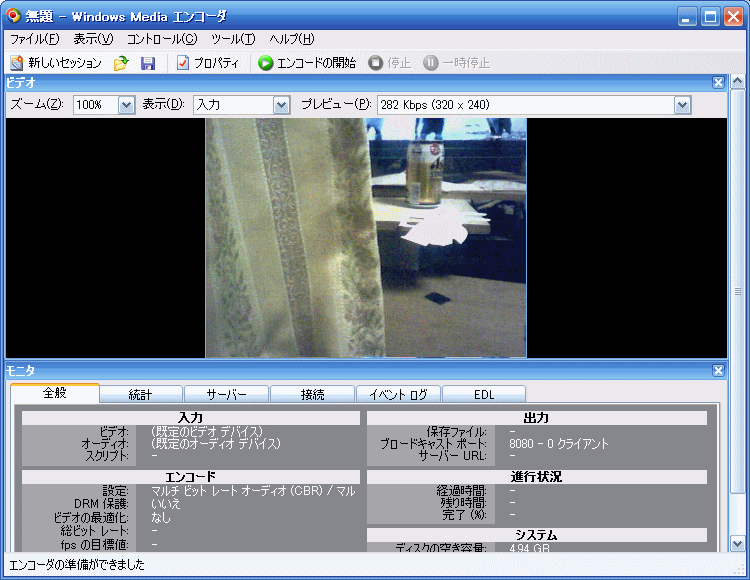Close the Monitor (モニタ) panel
The width and height of the screenshot is (750, 580).
coord(718,371)
